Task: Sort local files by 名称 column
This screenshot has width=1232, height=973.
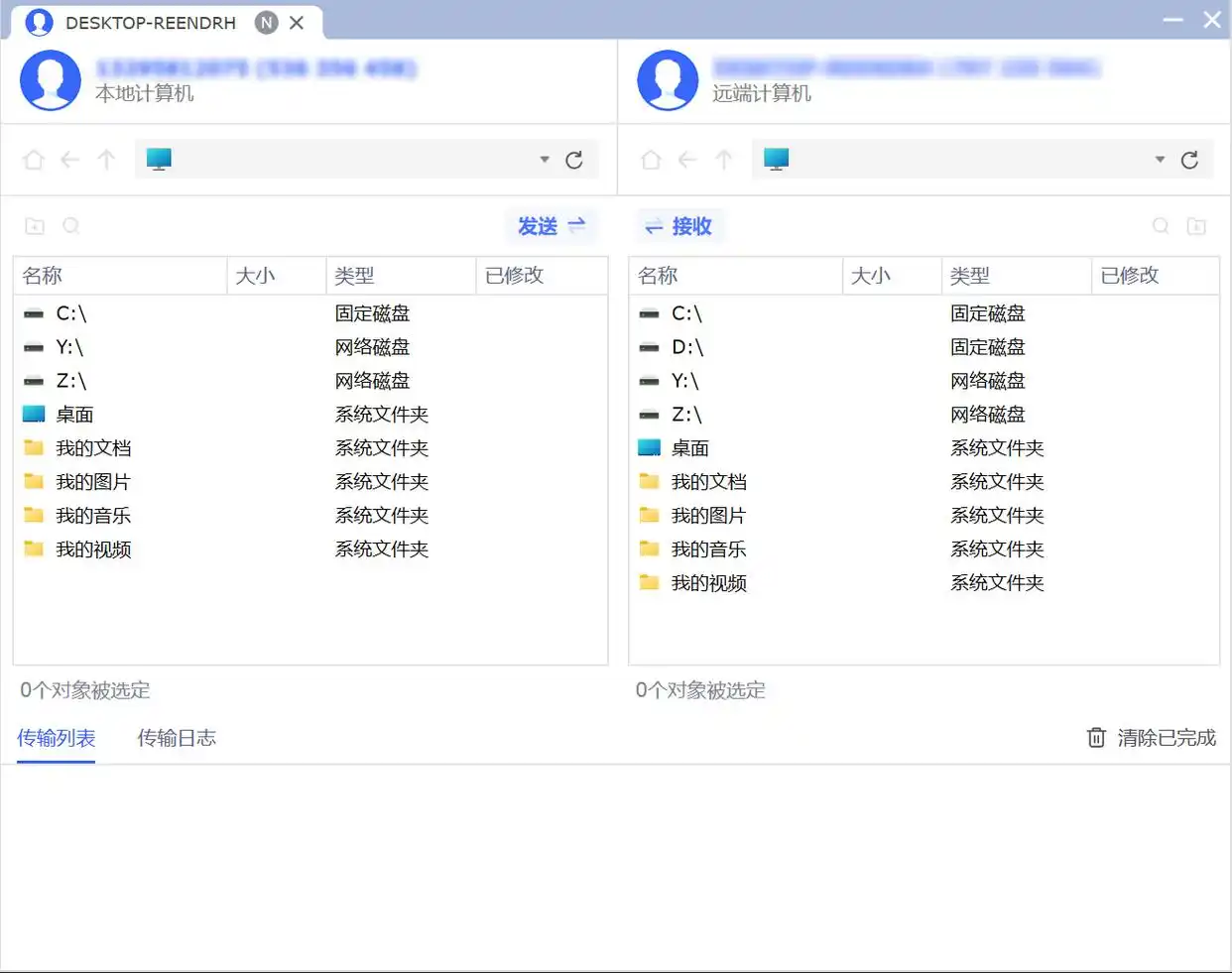Action: tap(119, 276)
